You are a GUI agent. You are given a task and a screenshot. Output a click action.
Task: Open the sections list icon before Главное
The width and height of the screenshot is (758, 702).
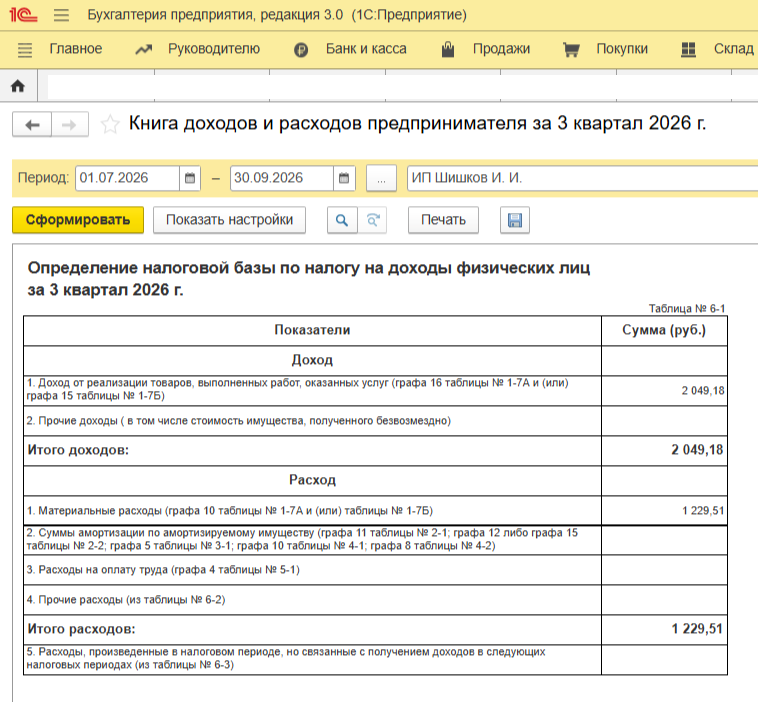point(25,50)
